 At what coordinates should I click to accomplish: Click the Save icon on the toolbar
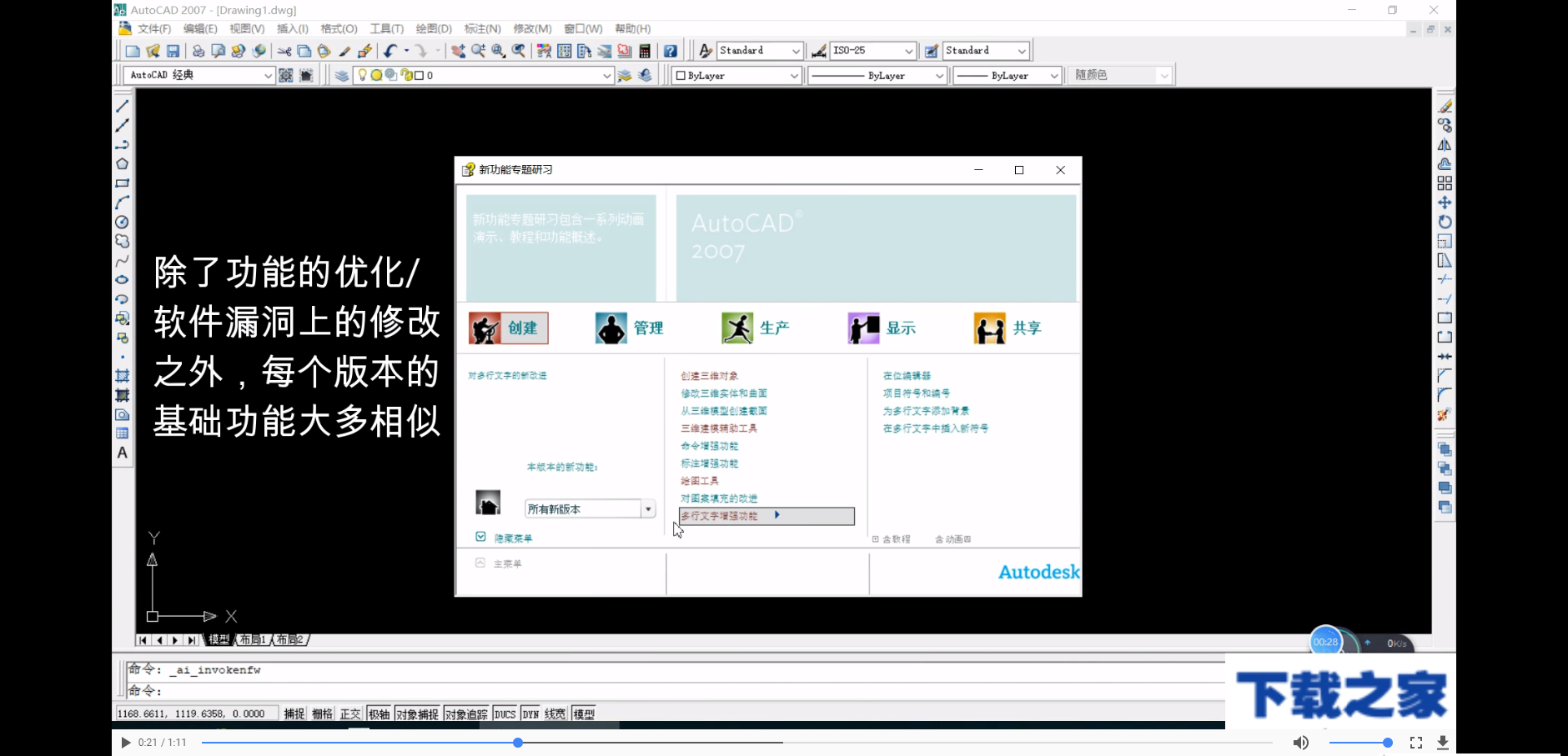[173, 50]
